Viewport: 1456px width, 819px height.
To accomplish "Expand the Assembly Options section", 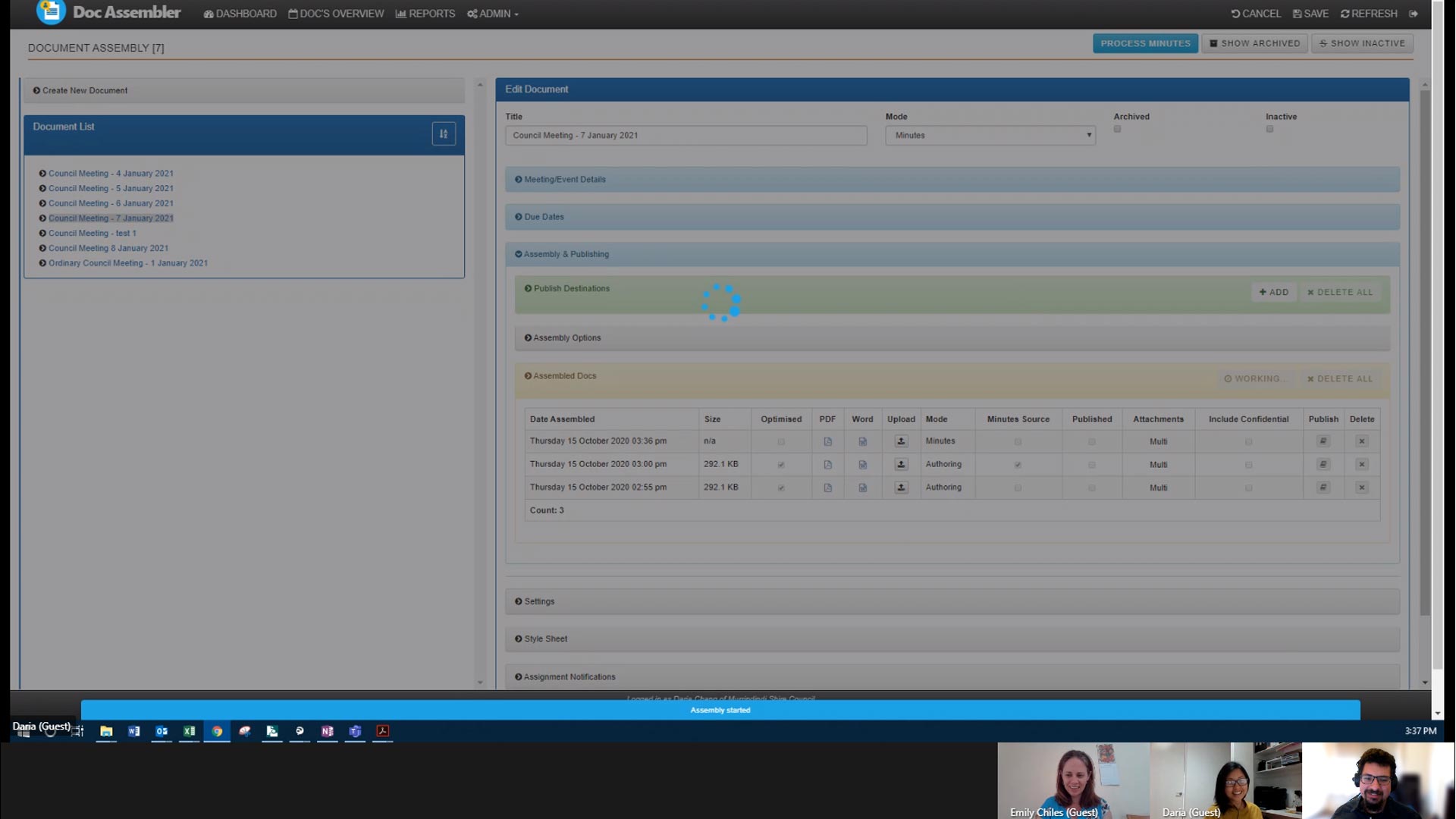I will pos(952,338).
